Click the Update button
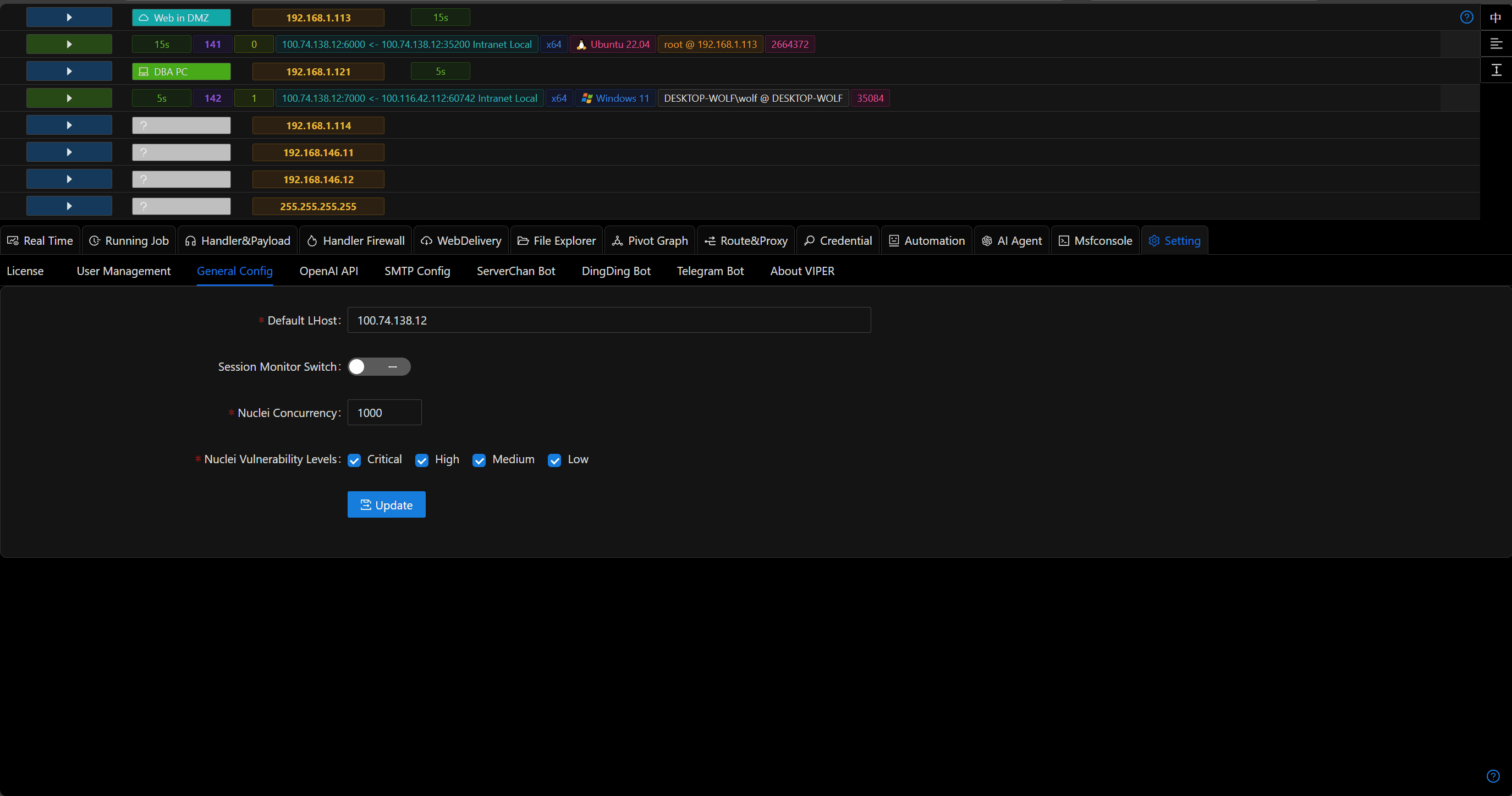1512x796 pixels. [x=386, y=505]
